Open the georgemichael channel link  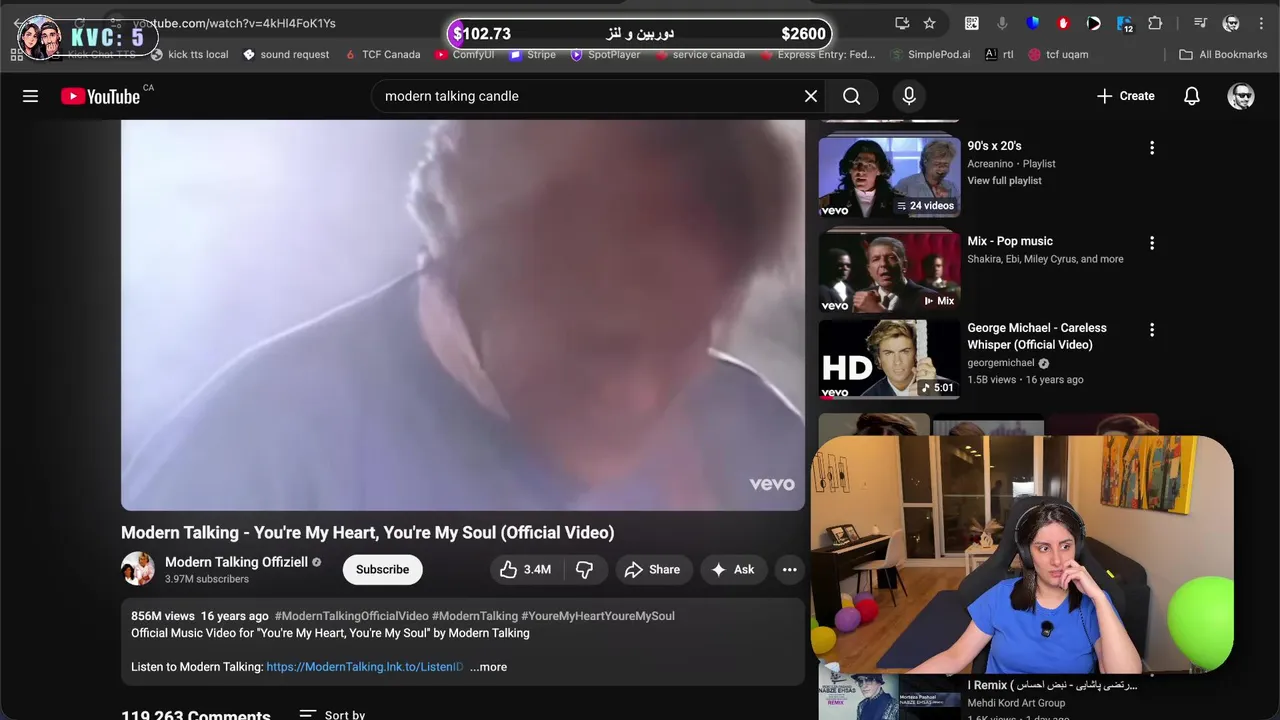tap(1001, 363)
